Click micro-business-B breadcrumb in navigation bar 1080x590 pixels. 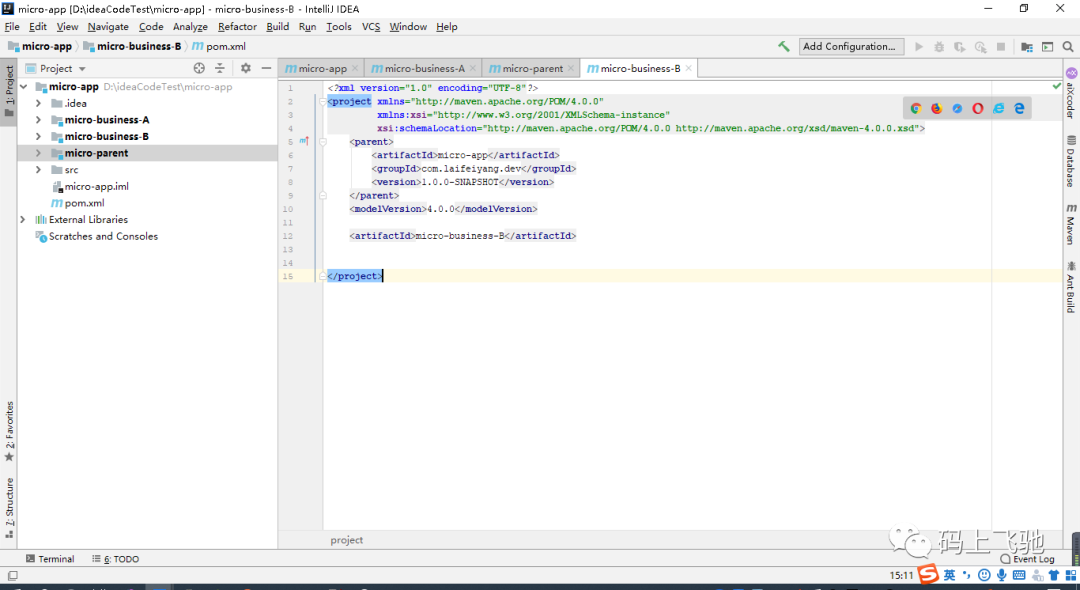coord(132,47)
